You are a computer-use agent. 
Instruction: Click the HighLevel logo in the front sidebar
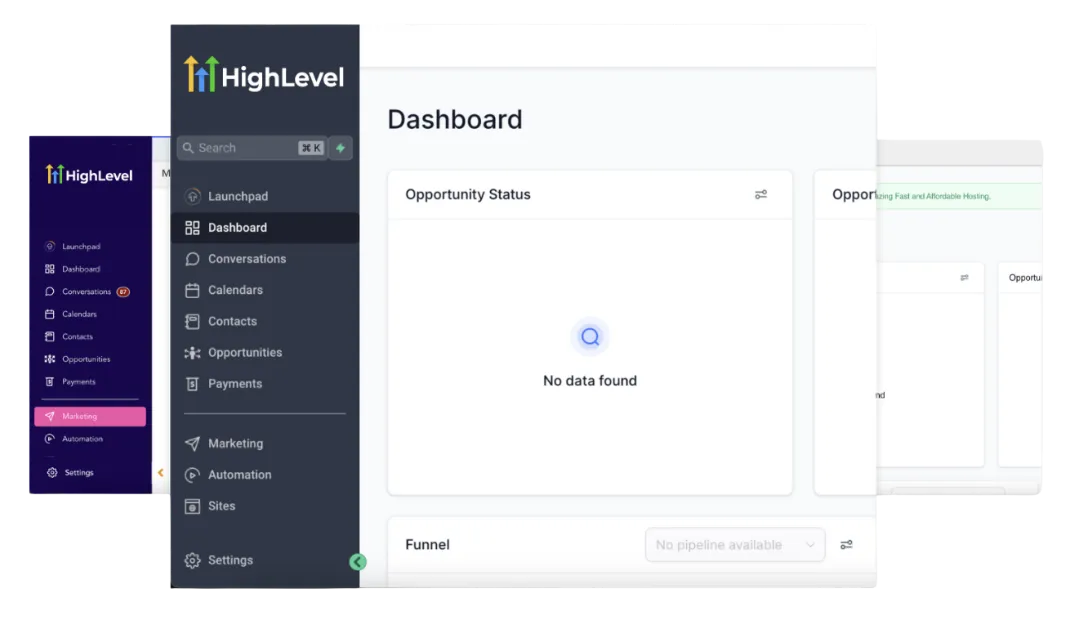[x=264, y=74]
